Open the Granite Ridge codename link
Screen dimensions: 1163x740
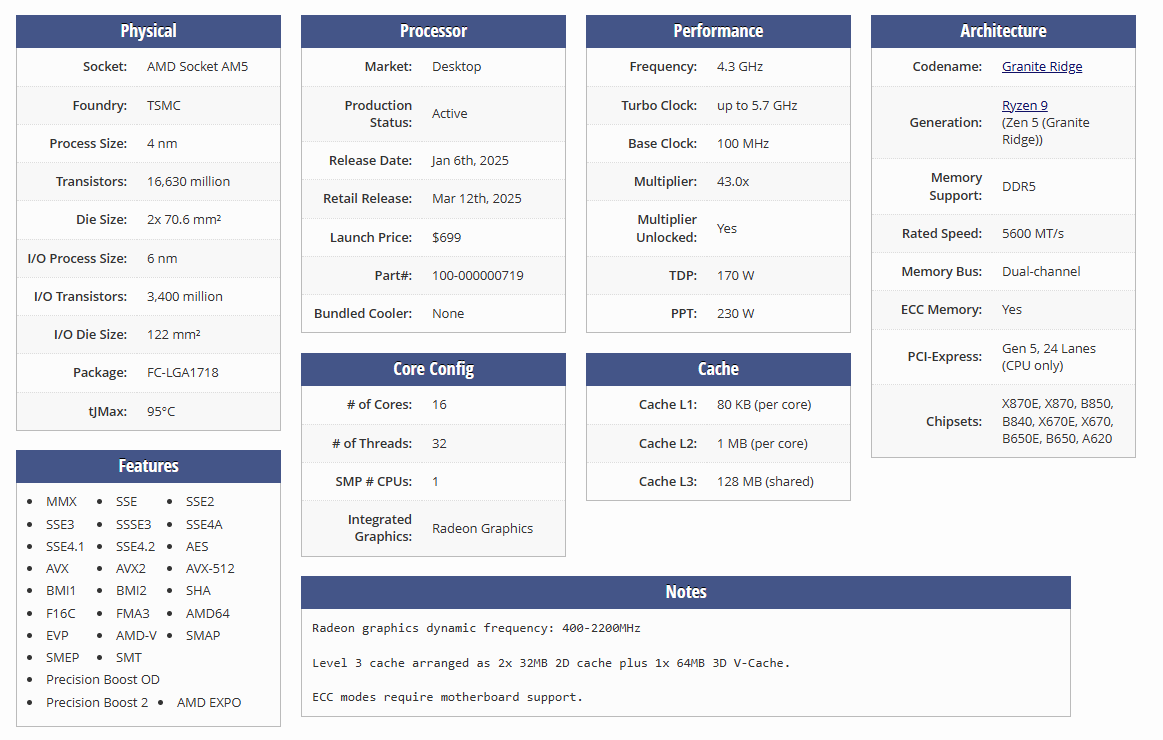tap(1041, 67)
